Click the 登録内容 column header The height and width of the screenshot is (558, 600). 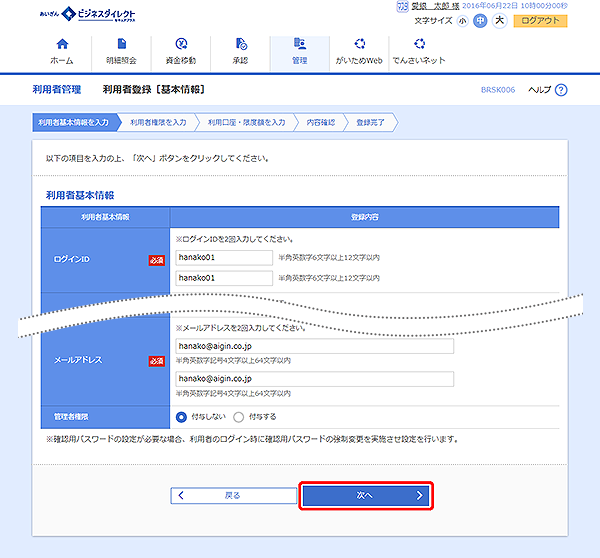365,217
